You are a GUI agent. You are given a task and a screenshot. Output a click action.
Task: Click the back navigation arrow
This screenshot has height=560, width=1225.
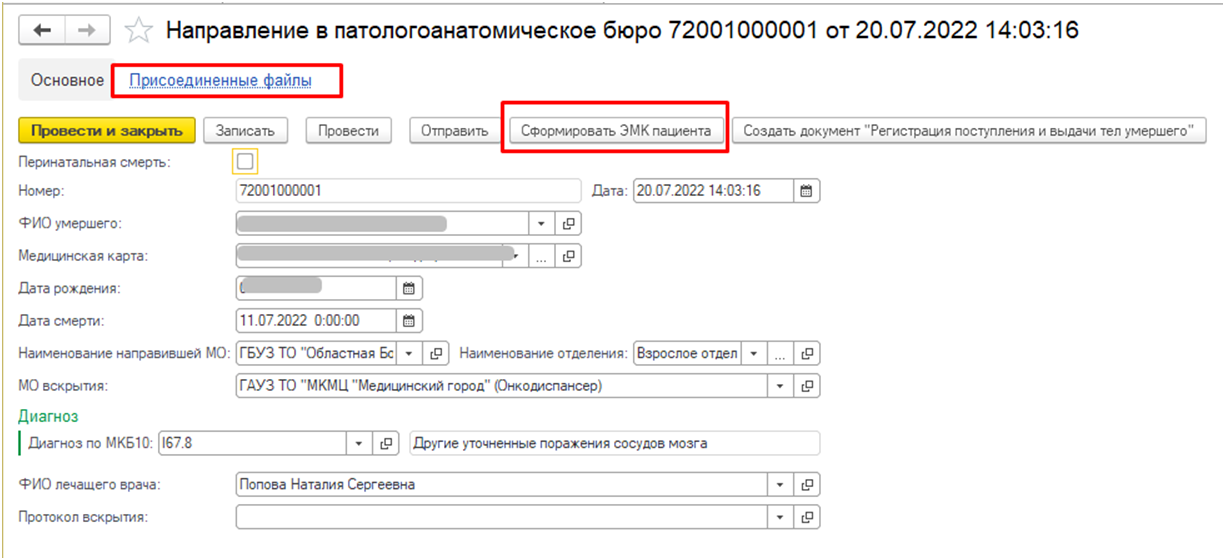[42, 30]
